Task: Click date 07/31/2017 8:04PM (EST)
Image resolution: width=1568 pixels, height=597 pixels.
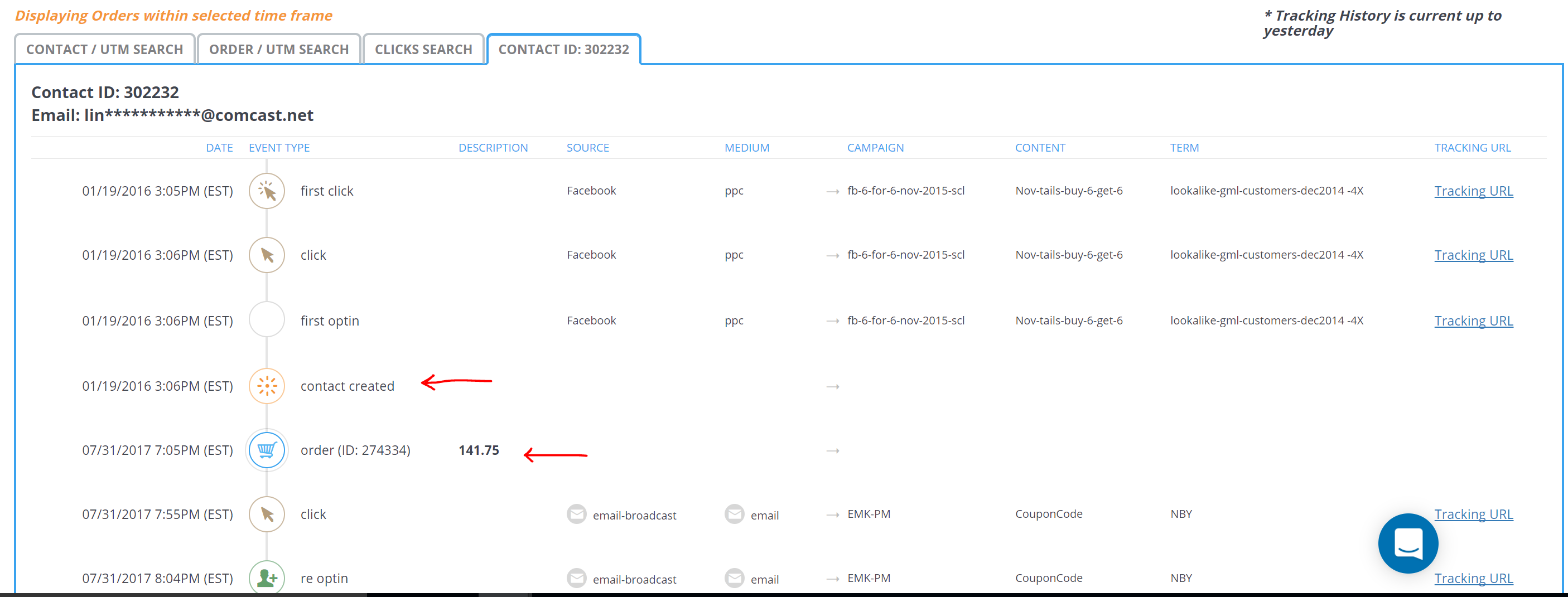Action: coord(158,578)
